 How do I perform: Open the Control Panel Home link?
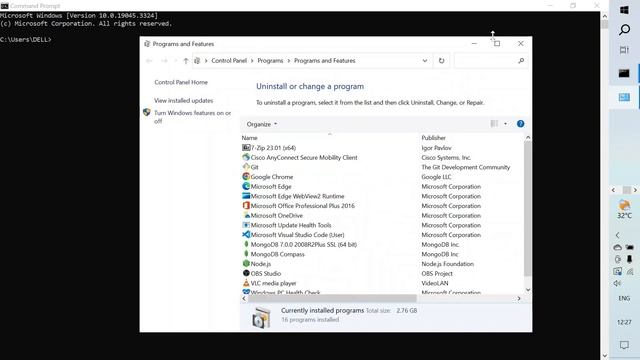(x=181, y=82)
